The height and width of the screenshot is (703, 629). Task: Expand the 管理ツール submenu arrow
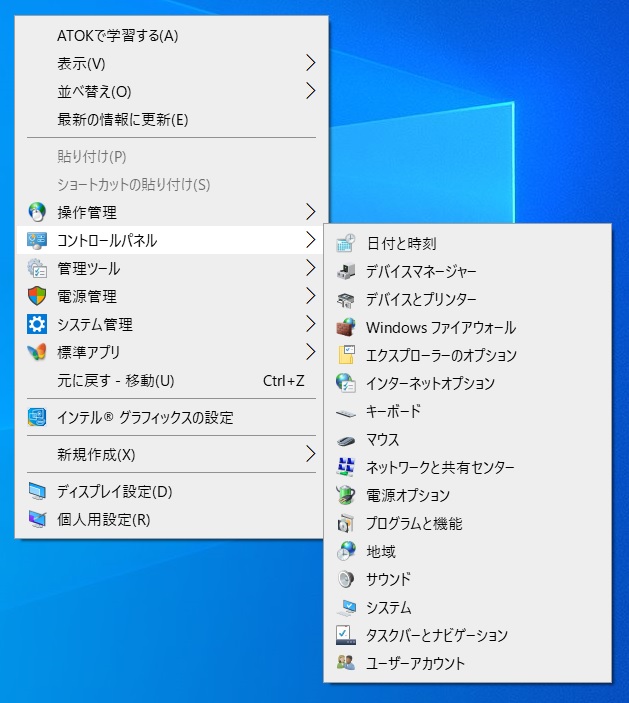(311, 268)
